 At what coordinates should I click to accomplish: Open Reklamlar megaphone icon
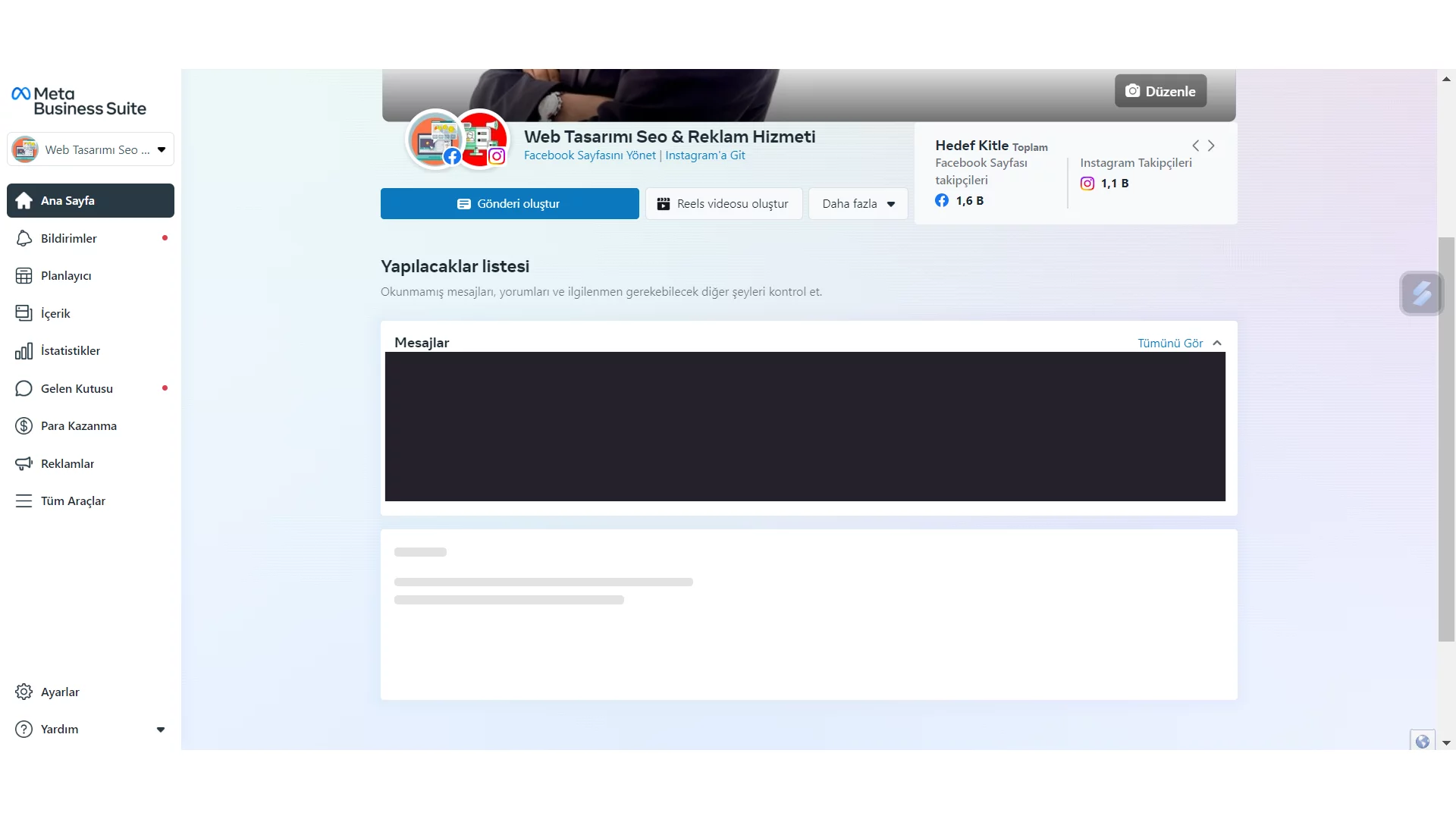24,463
